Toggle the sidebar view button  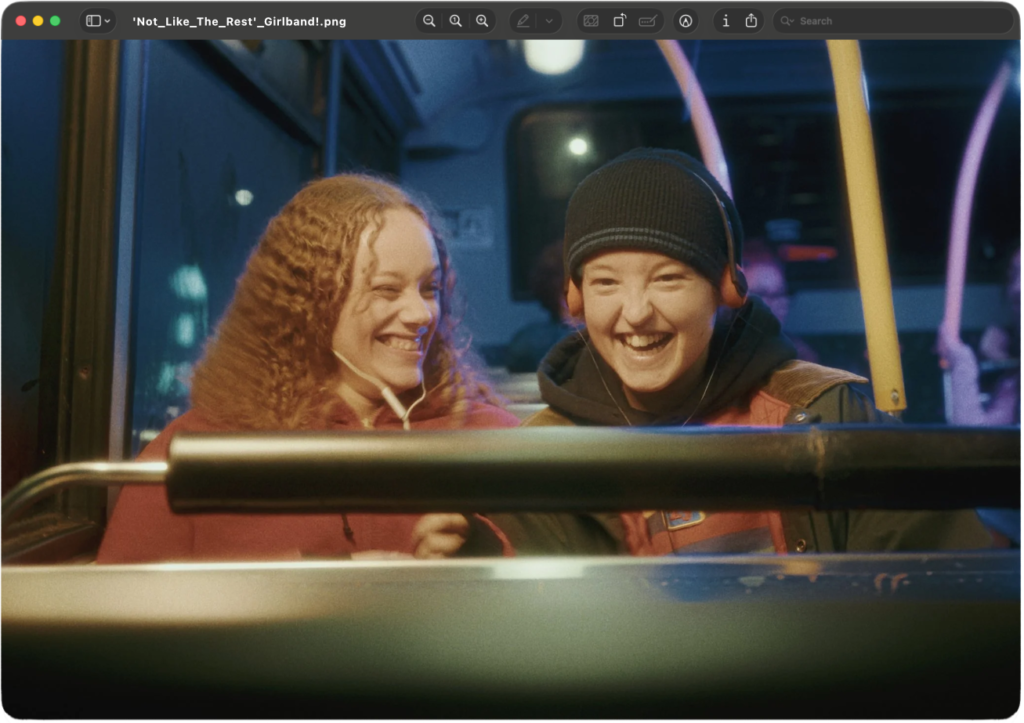click(92, 21)
